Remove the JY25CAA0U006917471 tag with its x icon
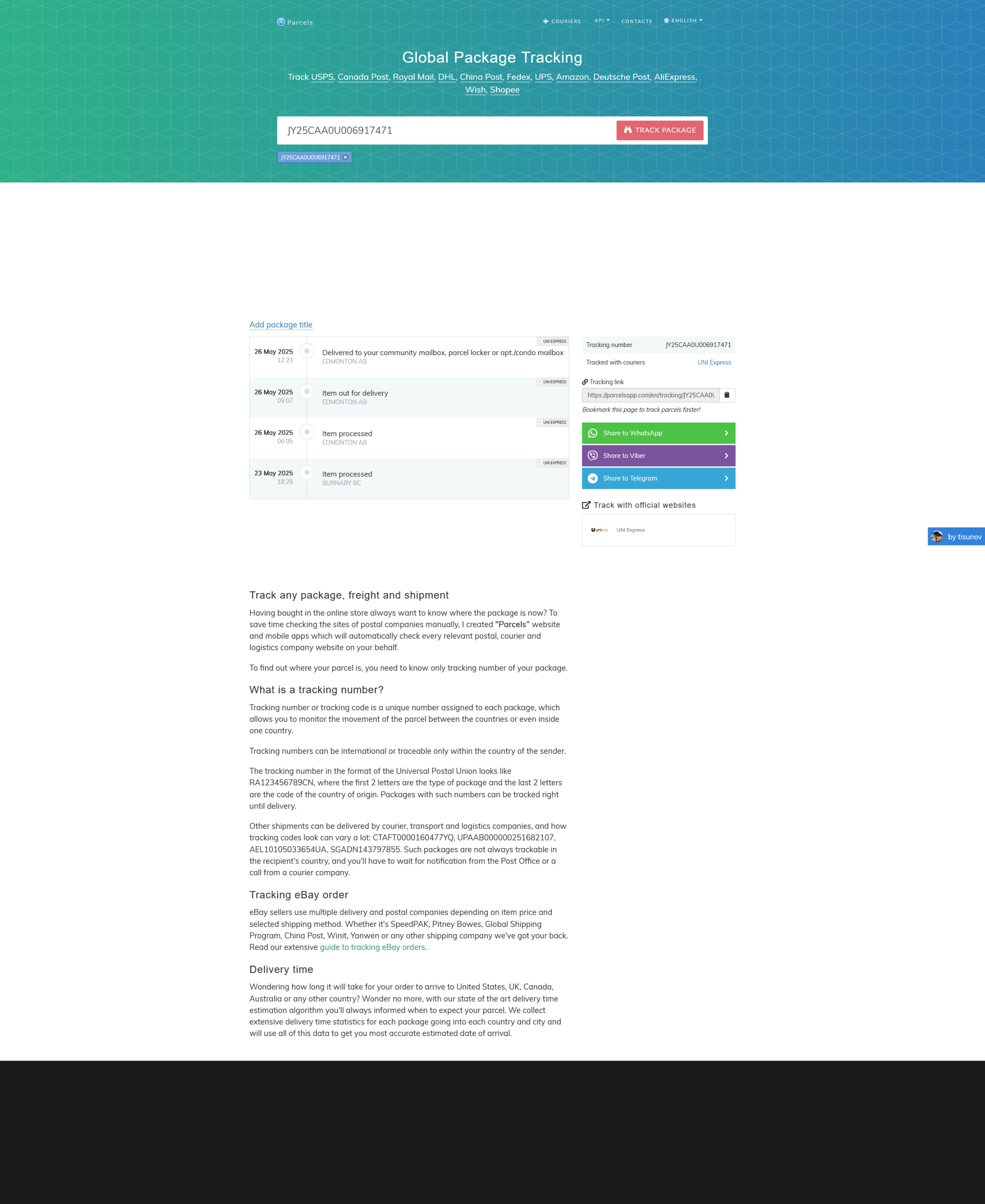 coord(345,158)
